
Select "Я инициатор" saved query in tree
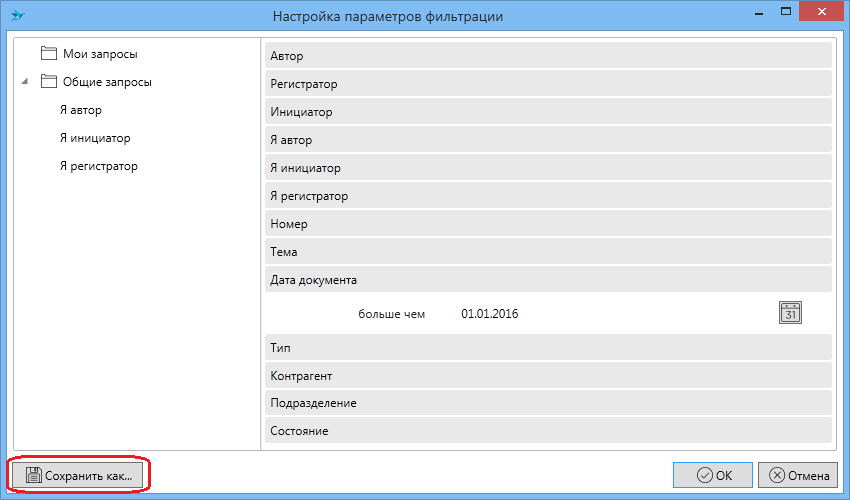[x=95, y=138]
